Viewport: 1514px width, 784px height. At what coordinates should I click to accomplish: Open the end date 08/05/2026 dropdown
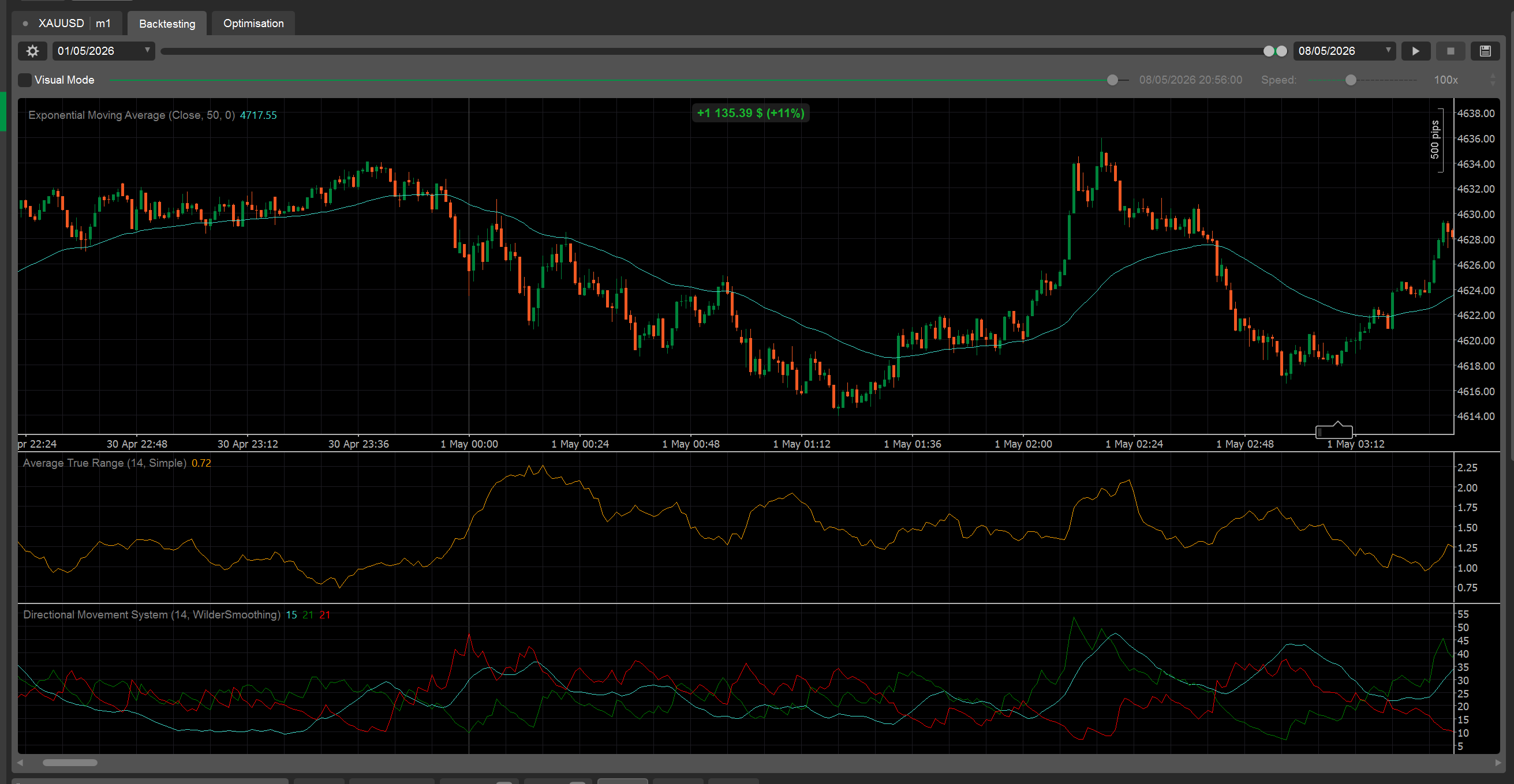pyautogui.click(x=1345, y=51)
